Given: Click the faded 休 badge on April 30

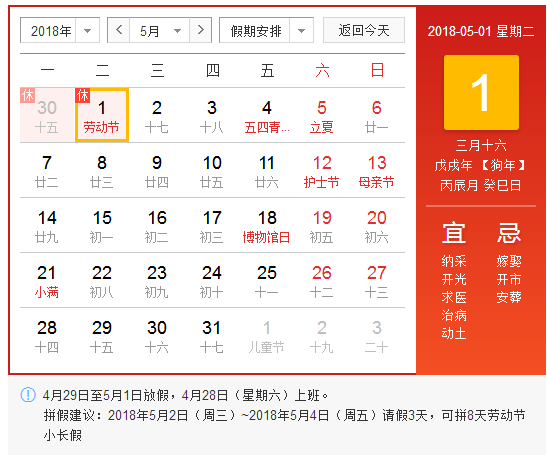Looking at the screenshot, I should 28,95.
